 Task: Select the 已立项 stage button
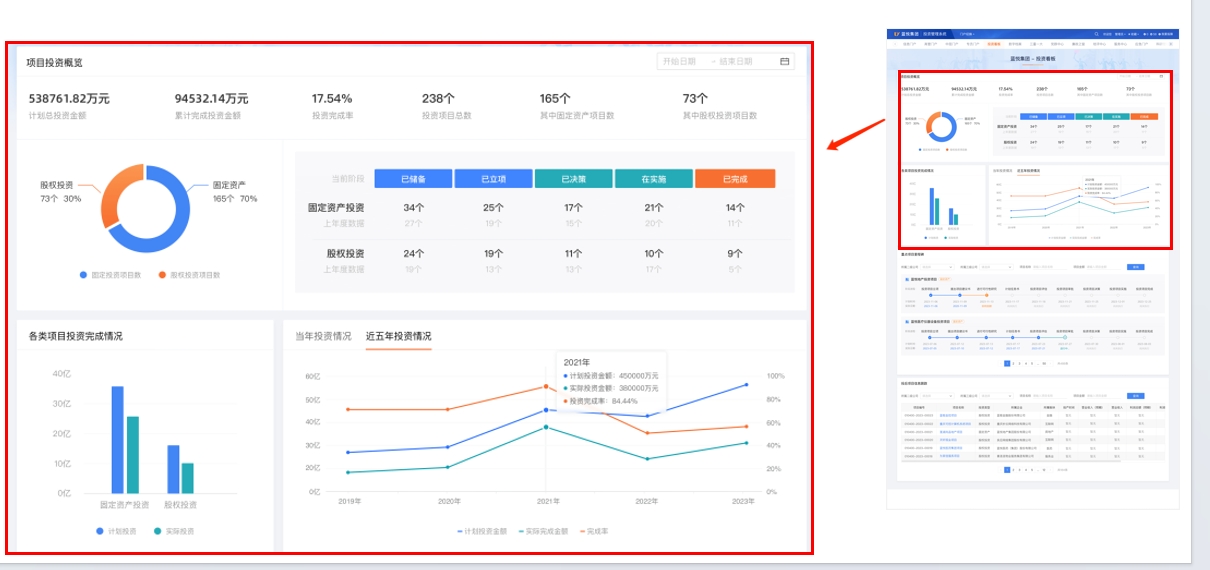493,179
